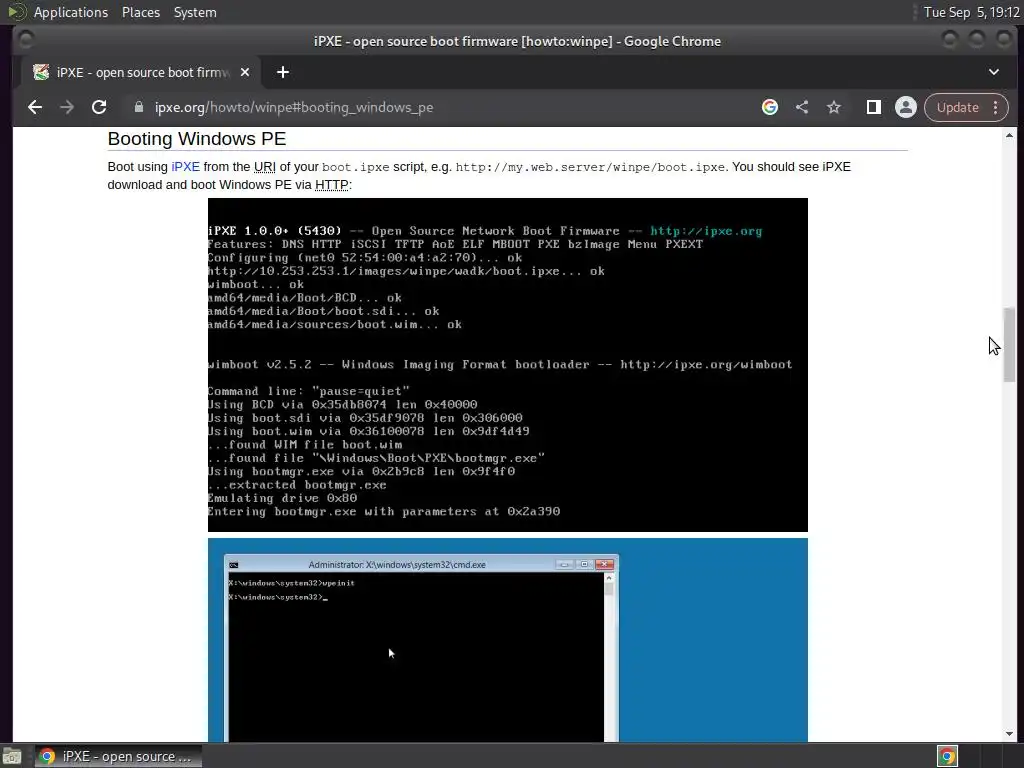Click the window menu button in title bar
This screenshot has width=1024, height=768.
click(x=25, y=40)
